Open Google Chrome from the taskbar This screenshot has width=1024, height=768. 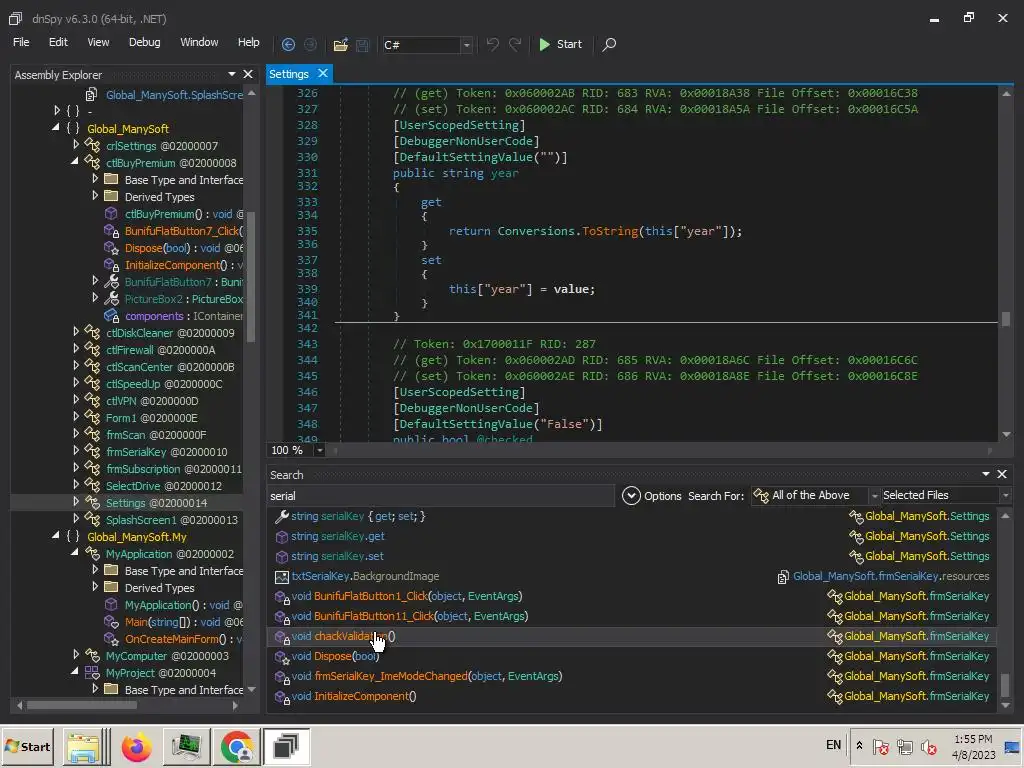click(x=237, y=746)
